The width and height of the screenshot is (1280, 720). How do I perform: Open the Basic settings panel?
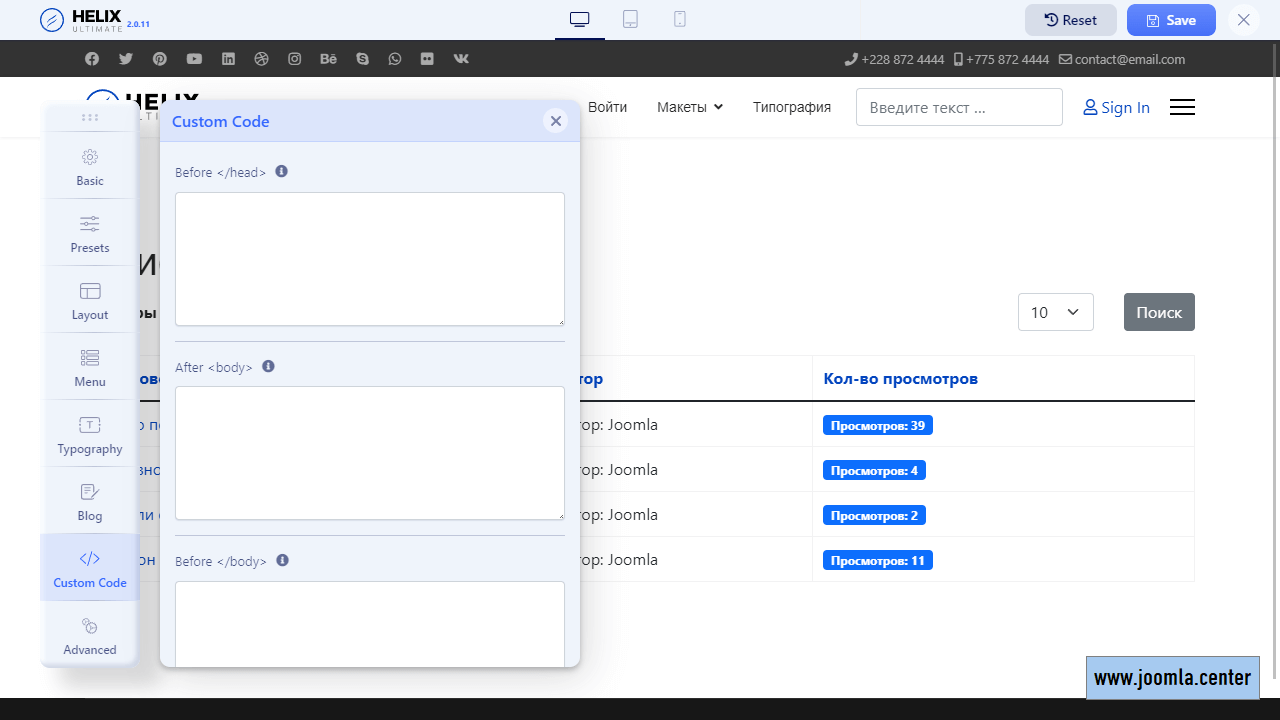coord(90,167)
